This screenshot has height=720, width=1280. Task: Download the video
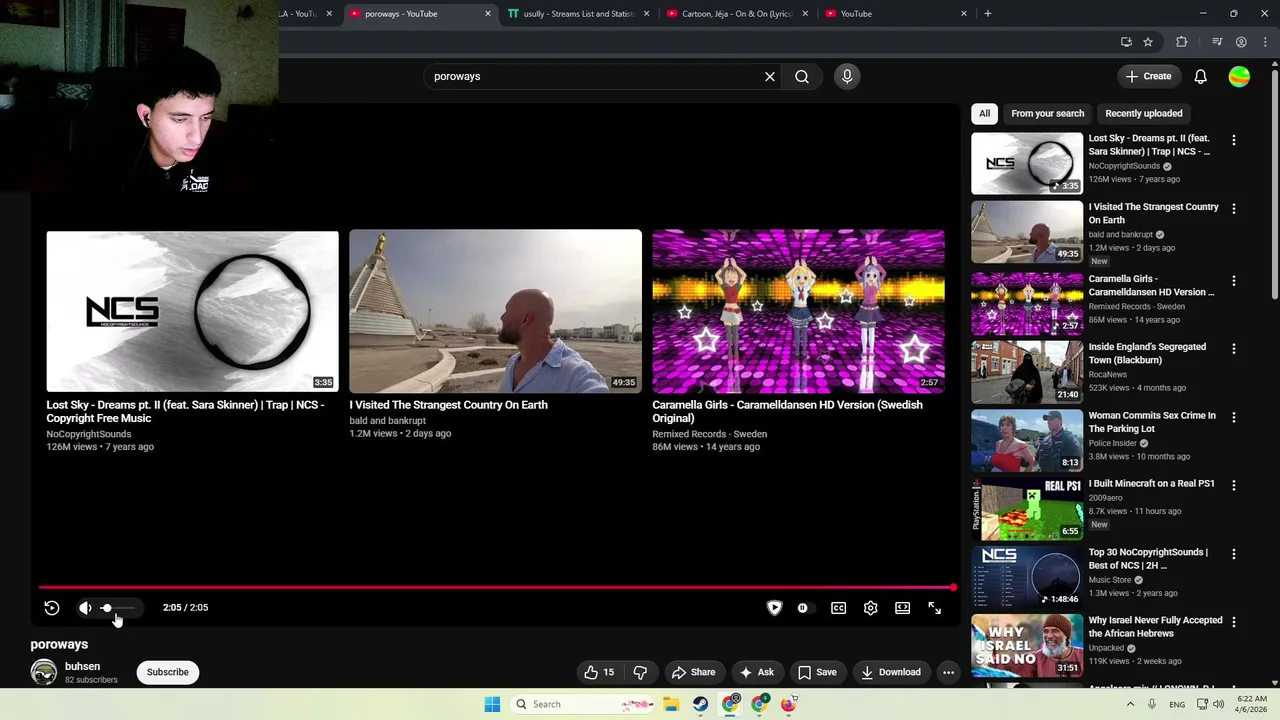click(x=890, y=672)
